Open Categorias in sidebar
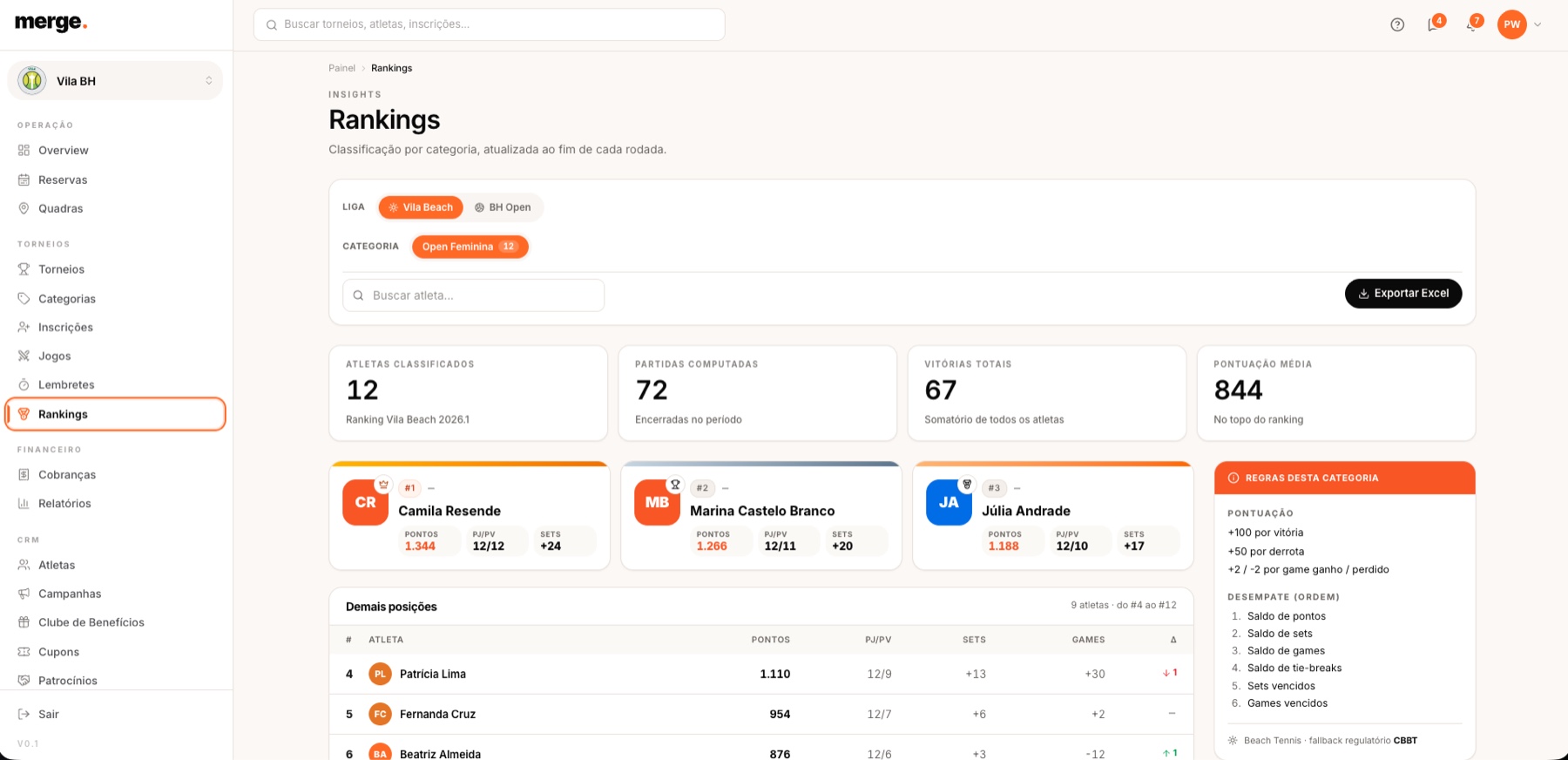Viewport: 1568px width, 760px height. point(67,299)
